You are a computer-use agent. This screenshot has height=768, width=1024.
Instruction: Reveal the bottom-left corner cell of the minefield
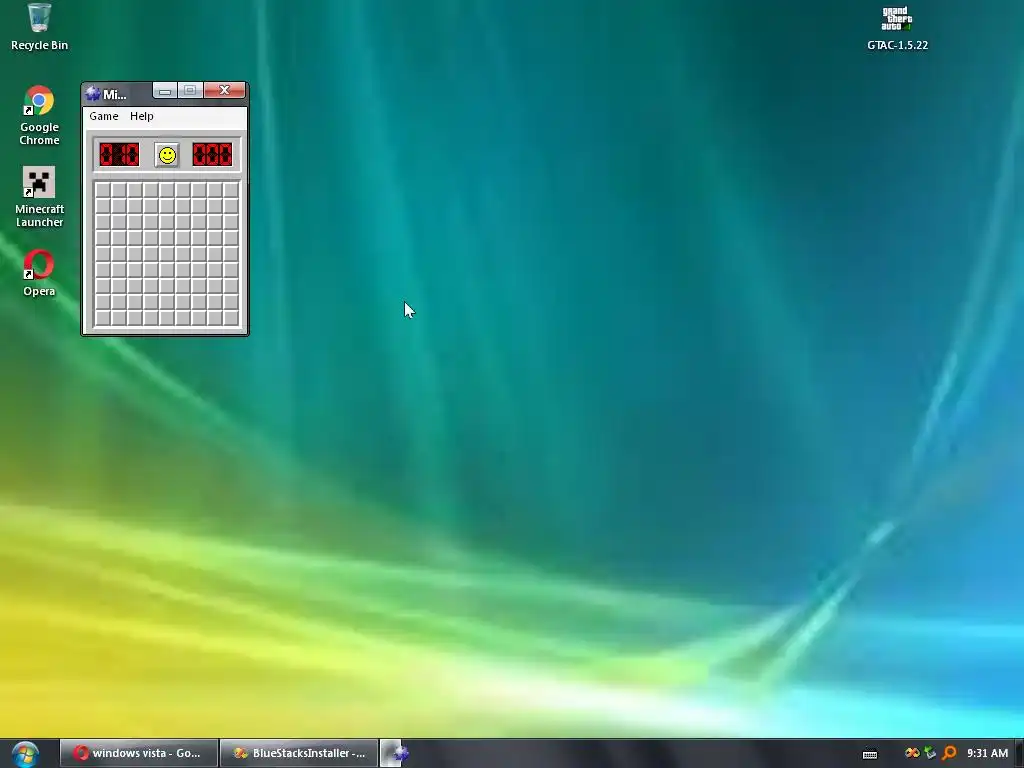pyautogui.click(x=103, y=318)
